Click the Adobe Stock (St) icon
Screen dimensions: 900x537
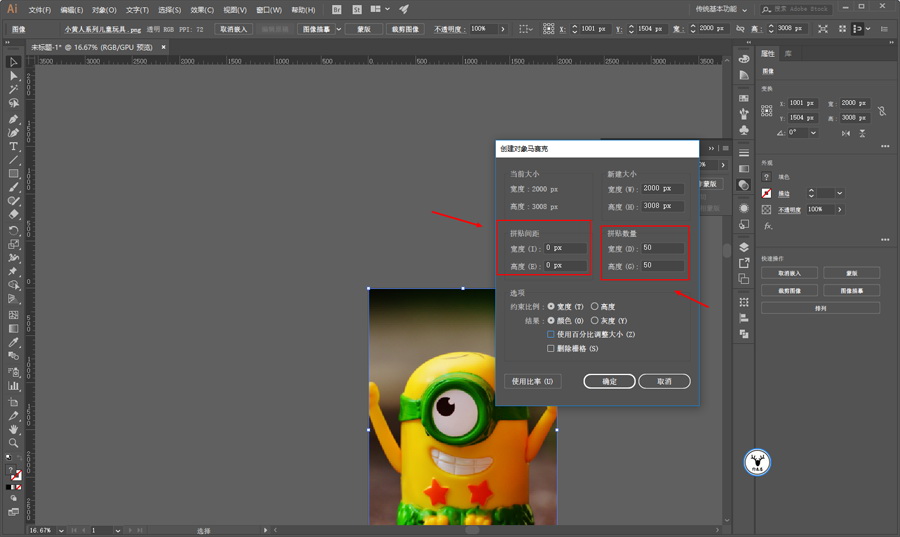(356, 9)
